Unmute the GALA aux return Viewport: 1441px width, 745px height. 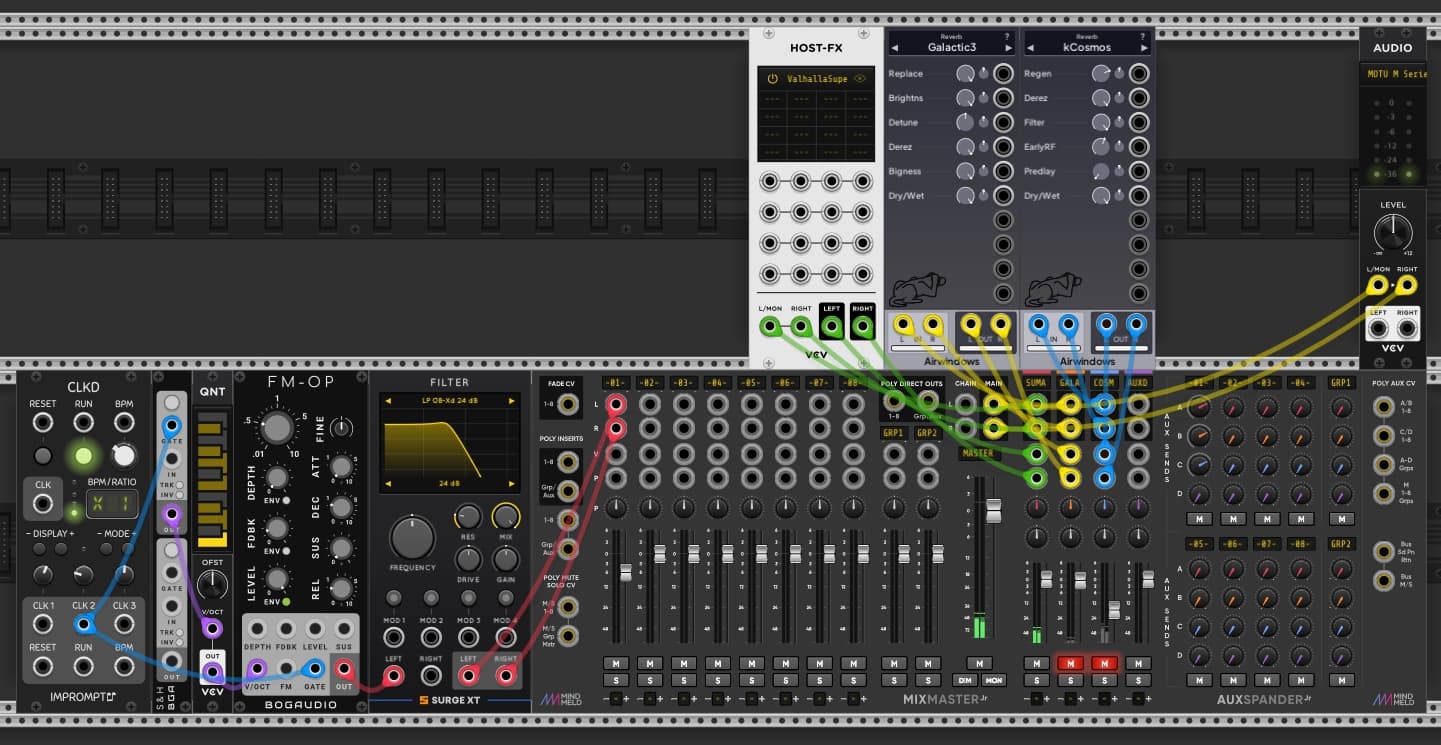1070,663
